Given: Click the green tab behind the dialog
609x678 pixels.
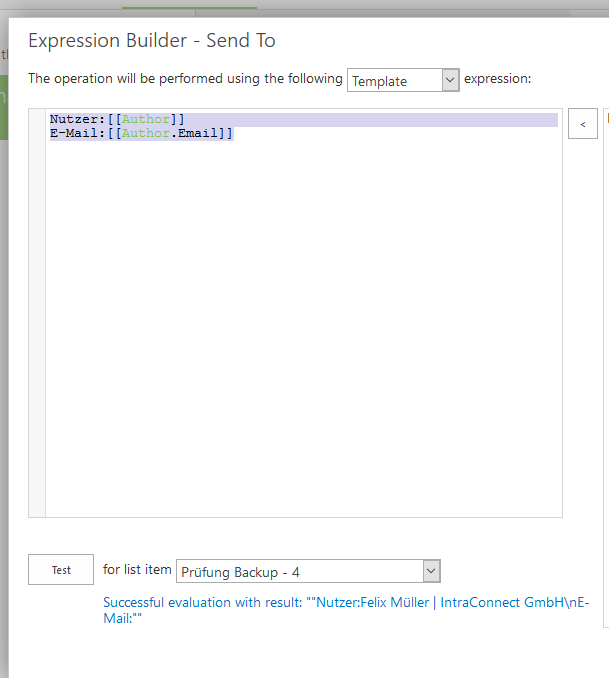Looking at the screenshot, I should [x=158, y=10].
